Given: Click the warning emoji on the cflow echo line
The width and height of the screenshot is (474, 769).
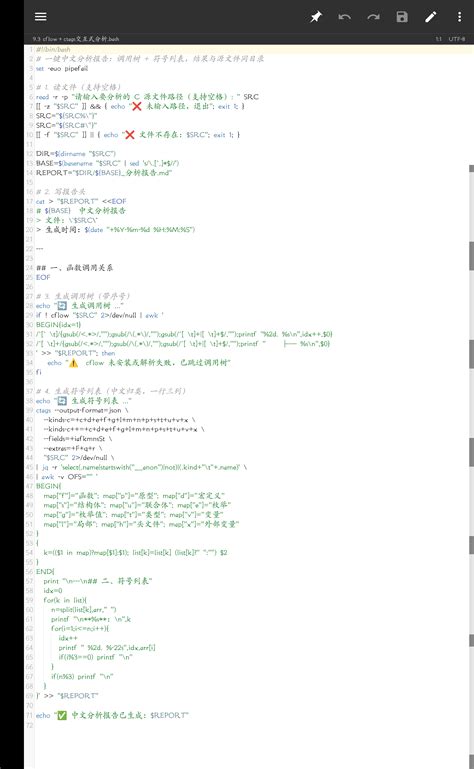Looking at the screenshot, I should (73, 363).
